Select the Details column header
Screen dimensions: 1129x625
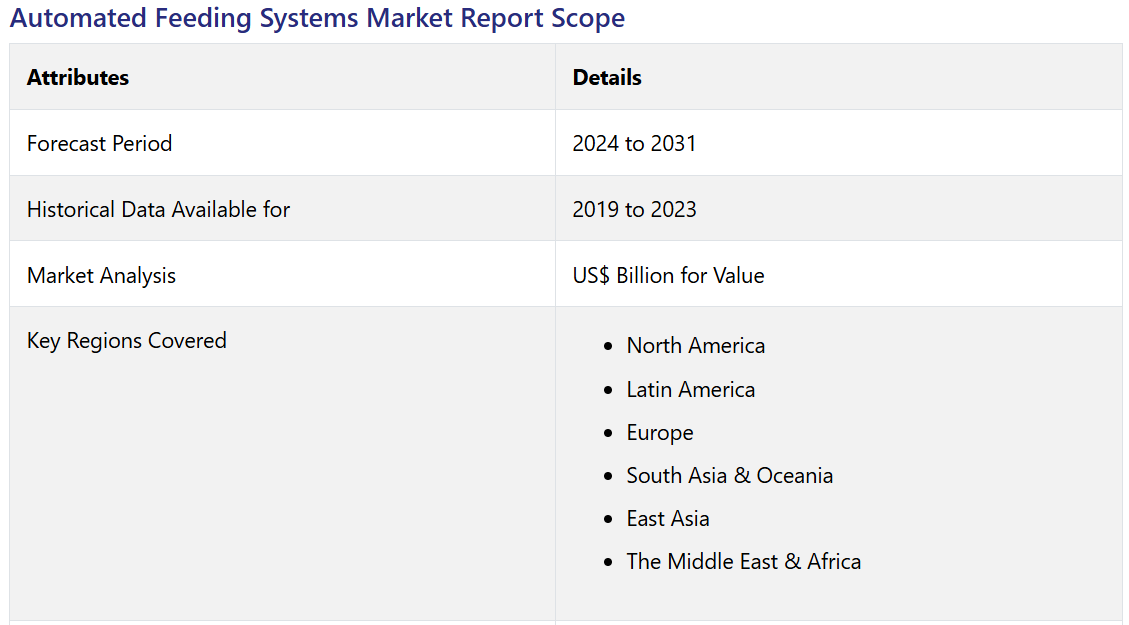pyautogui.click(x=607, y=77)
